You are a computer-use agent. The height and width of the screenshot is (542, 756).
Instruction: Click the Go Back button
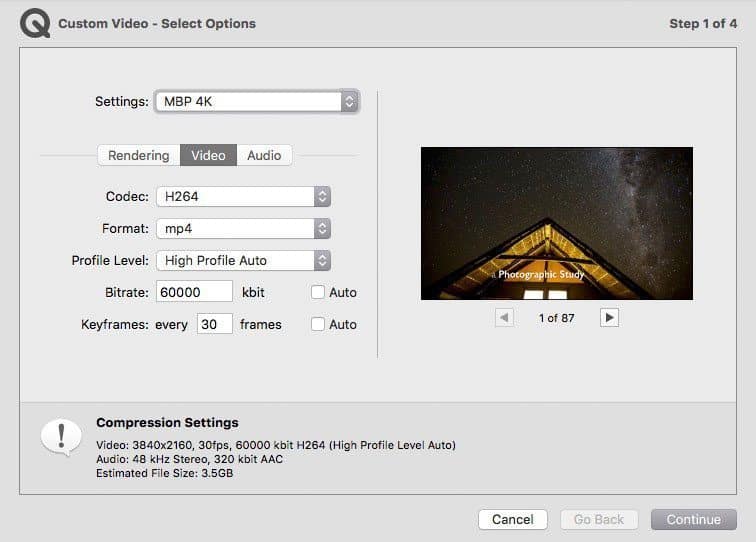coord(599,519)
